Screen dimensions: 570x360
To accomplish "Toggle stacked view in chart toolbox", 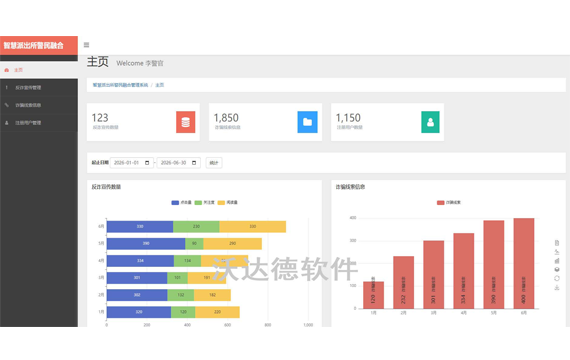I will tap(557, 269).
